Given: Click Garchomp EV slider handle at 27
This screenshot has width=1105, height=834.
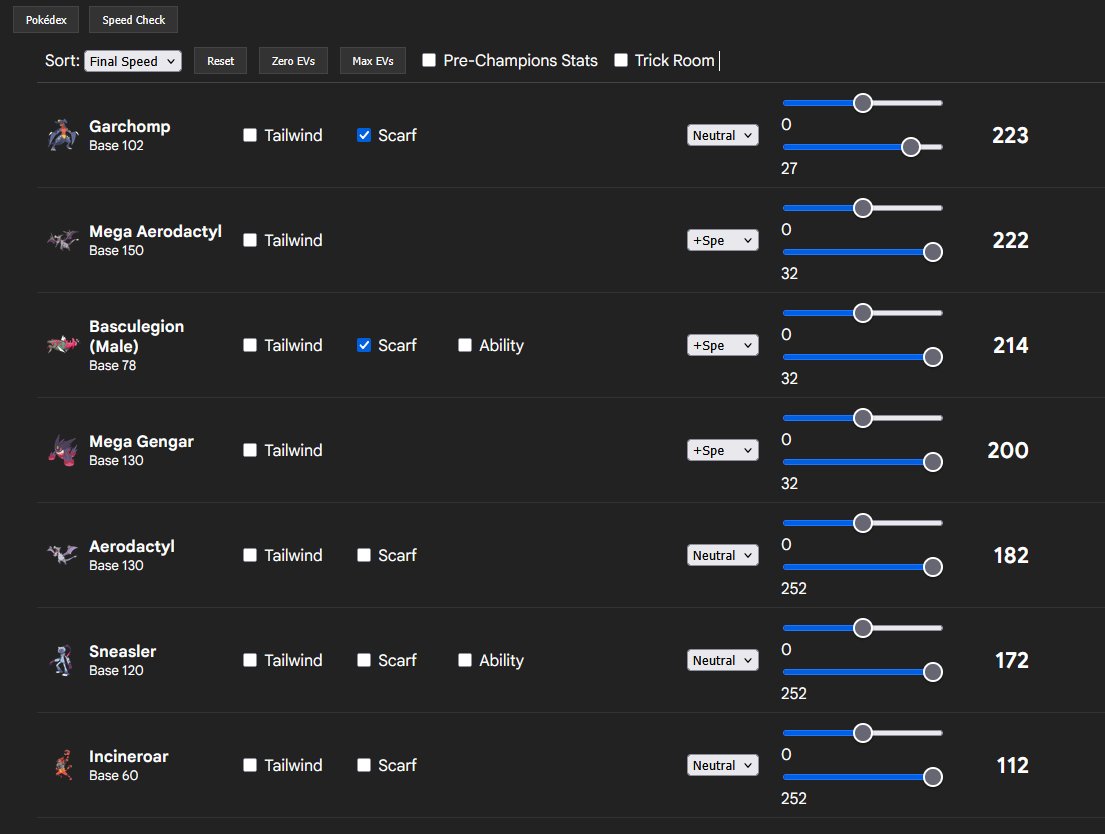Looking at the screenshot, I should (910, 147).
